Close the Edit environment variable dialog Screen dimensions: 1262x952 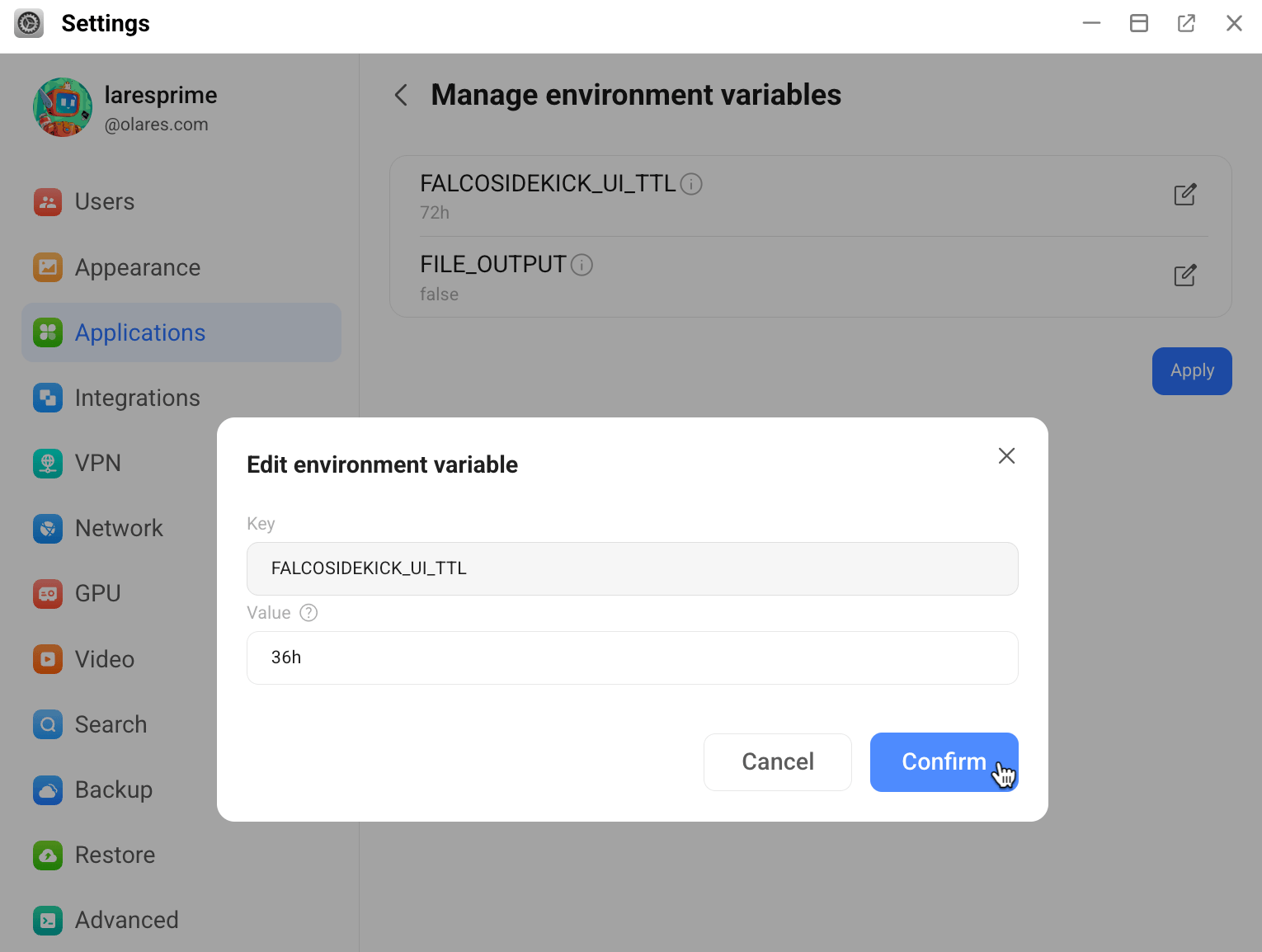point(1005,456)
